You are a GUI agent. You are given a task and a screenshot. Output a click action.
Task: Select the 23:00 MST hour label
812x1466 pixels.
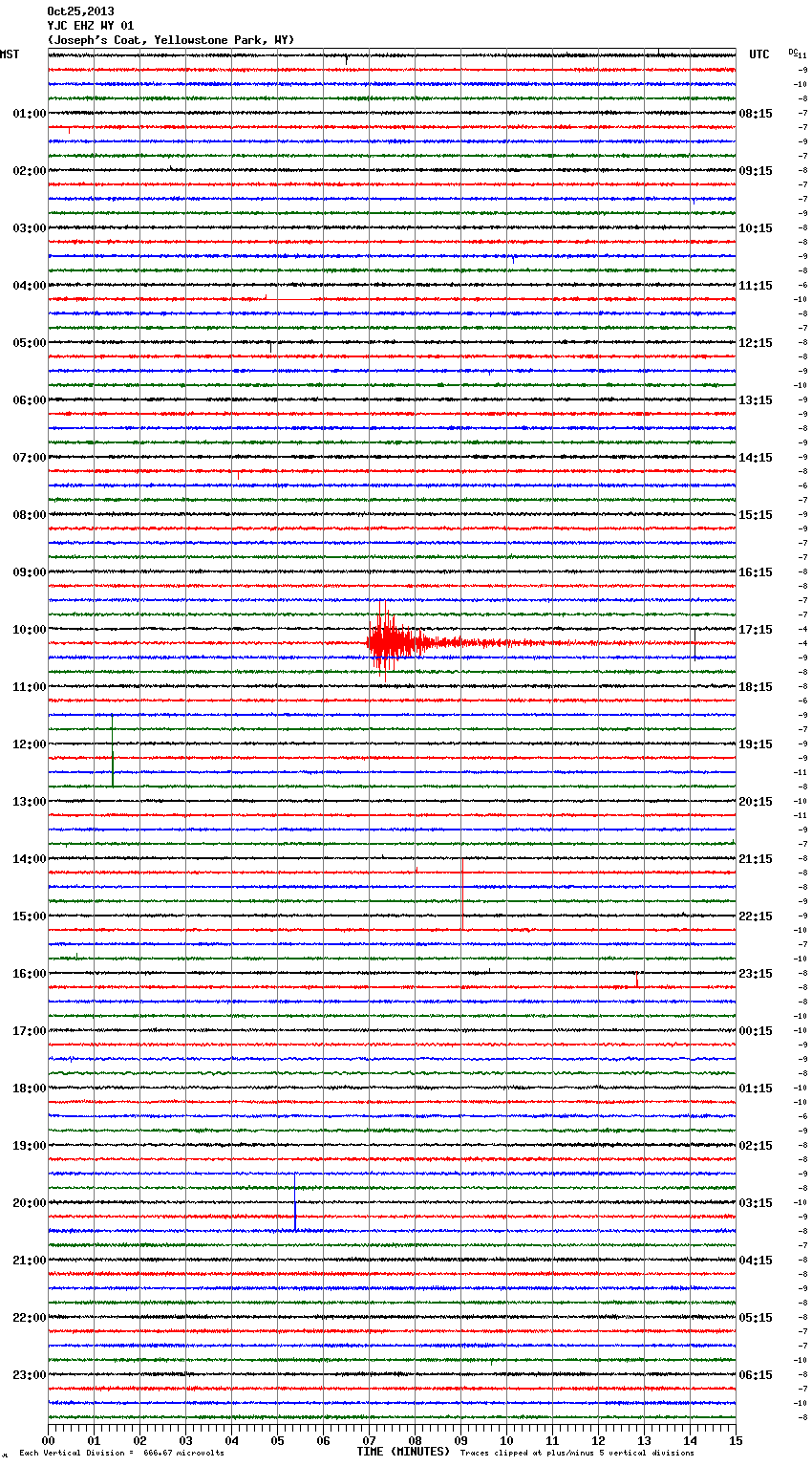[30, 1375]
